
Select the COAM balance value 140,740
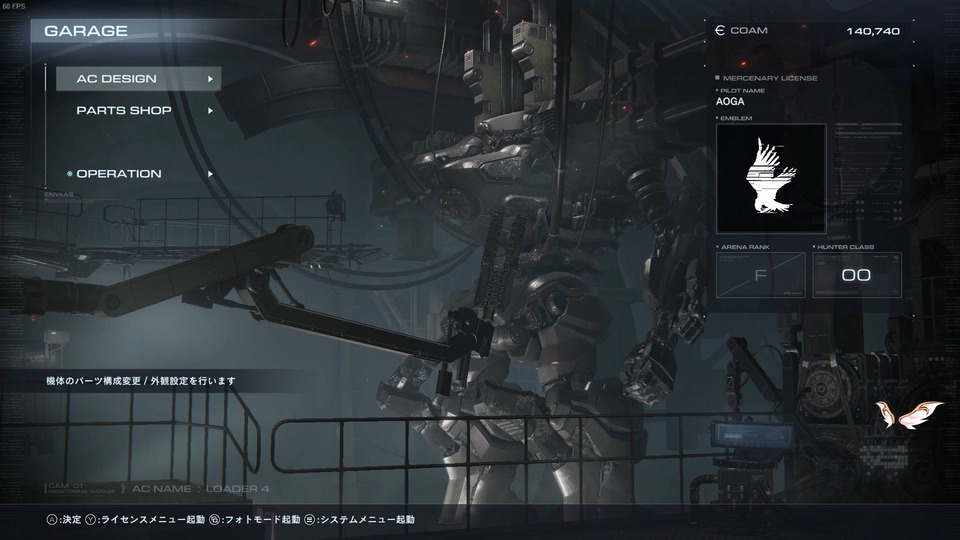873,31
